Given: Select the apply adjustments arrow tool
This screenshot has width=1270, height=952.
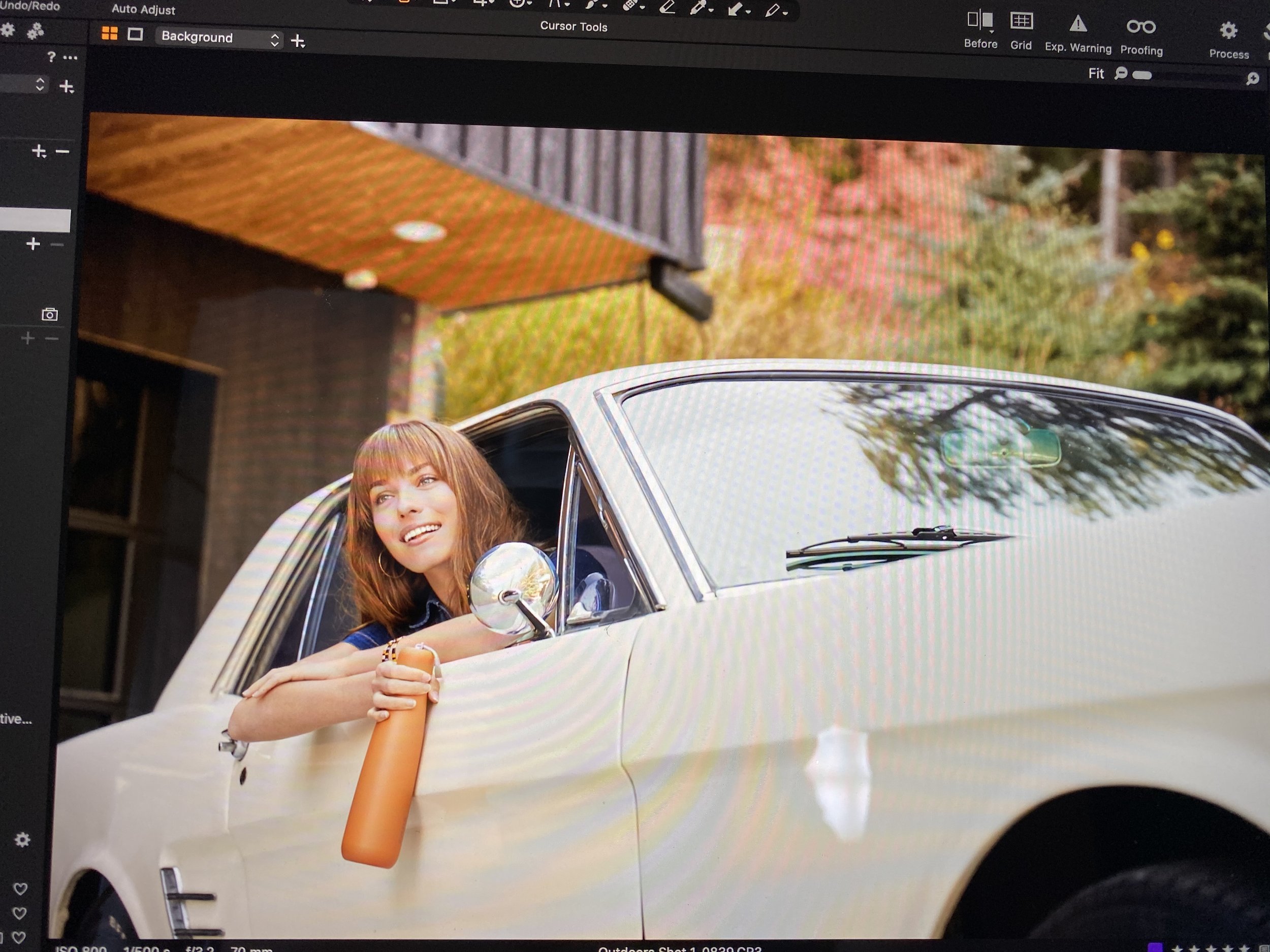Looking at the screenshot, I should [735, 9].
